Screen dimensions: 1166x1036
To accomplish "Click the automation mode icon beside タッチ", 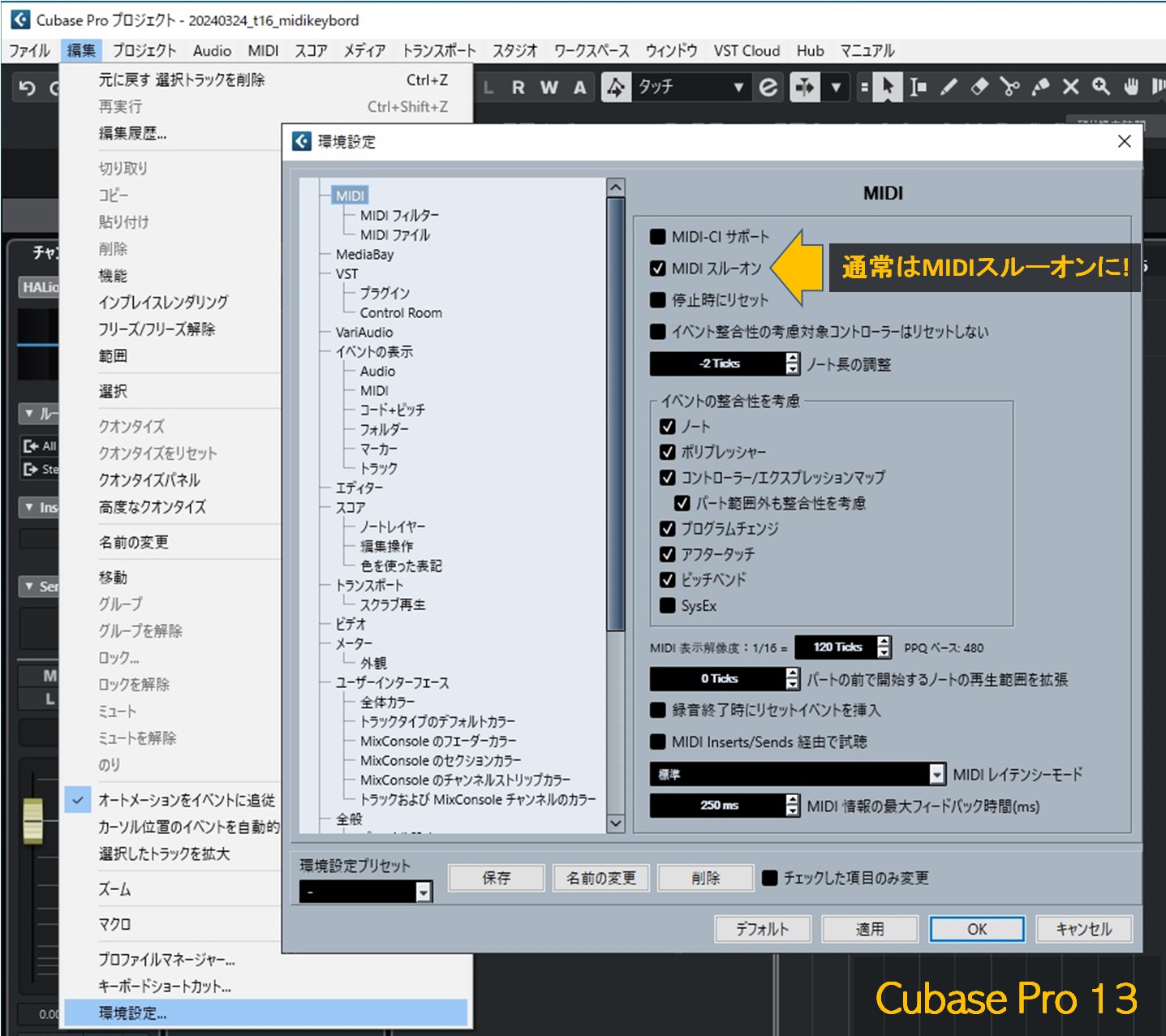I will tap(616, 87).
